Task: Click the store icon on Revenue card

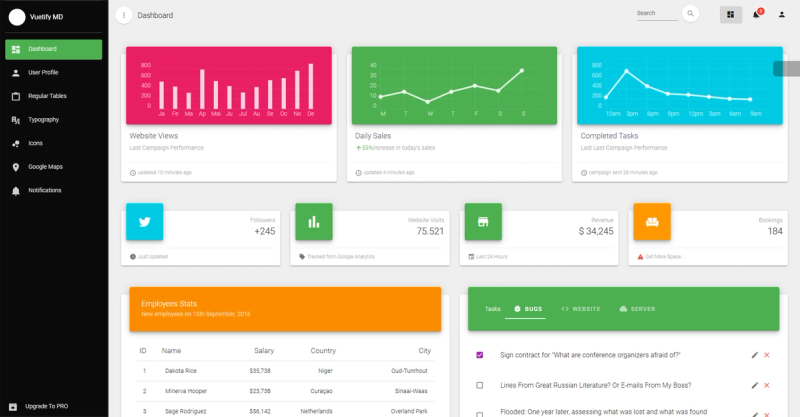Action: pos(483,222)
